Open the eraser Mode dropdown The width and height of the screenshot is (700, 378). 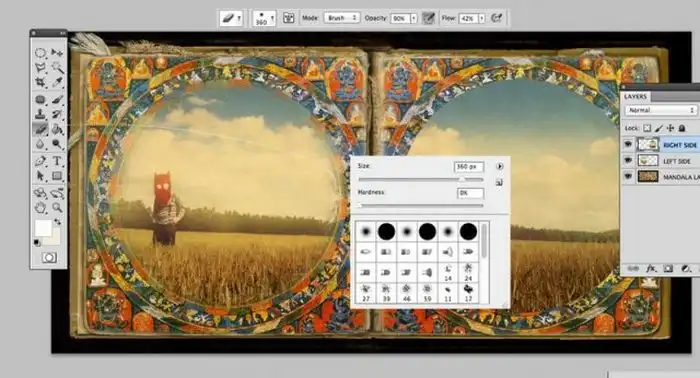(x=342, y=18)
